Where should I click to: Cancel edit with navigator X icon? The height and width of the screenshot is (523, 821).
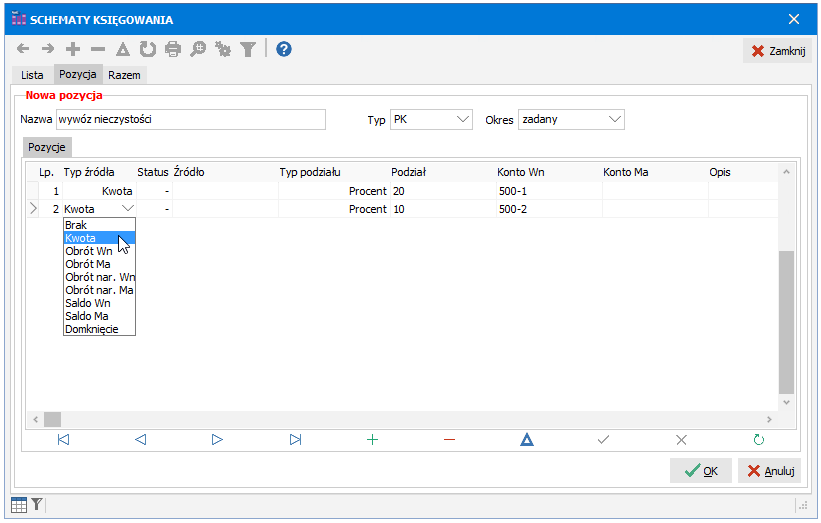pos(681,440)
